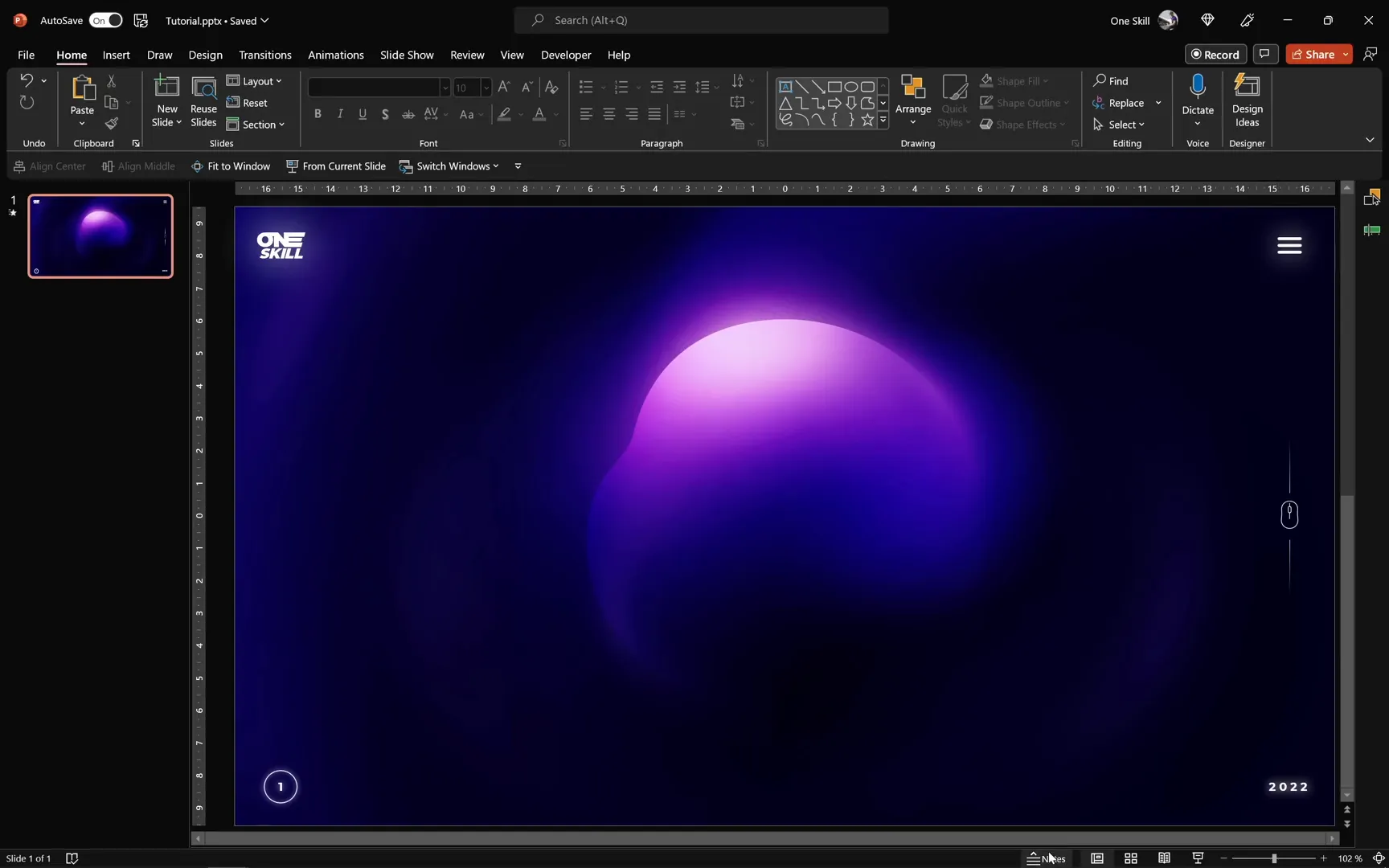Click the Increase Font Size icon

coord(504,87)
